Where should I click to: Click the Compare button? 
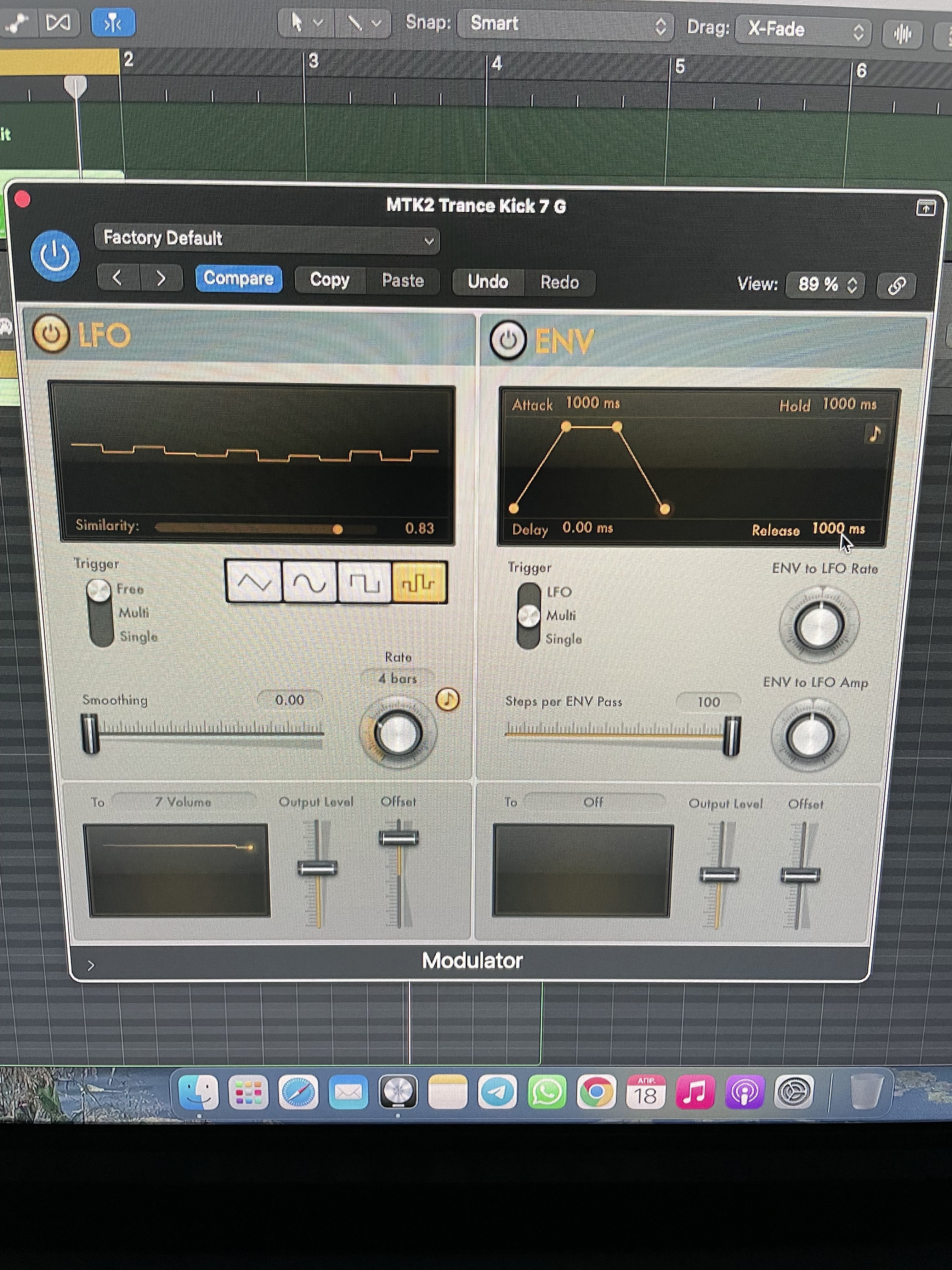click(239, 279)
